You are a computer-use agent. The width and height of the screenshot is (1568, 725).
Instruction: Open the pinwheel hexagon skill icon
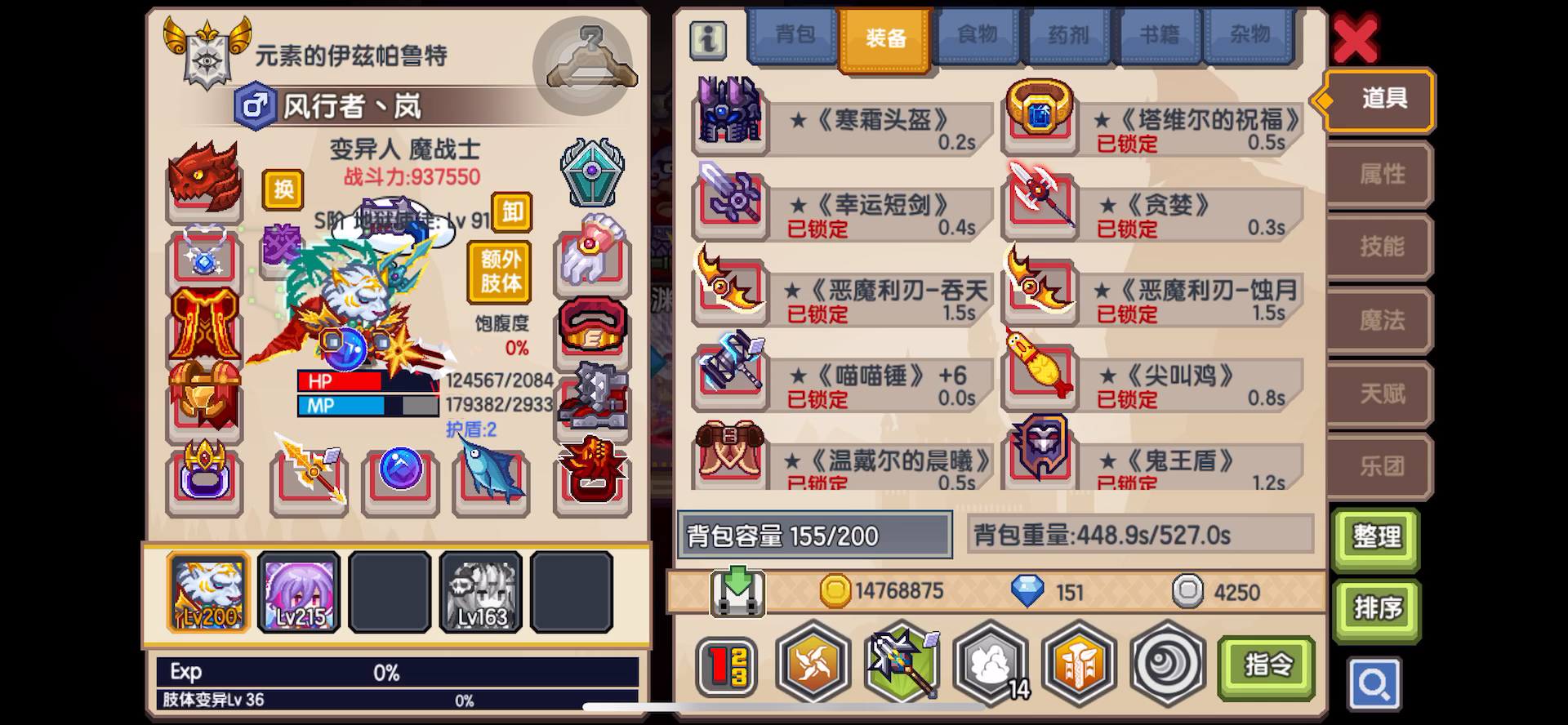click(x=812, y=663)
